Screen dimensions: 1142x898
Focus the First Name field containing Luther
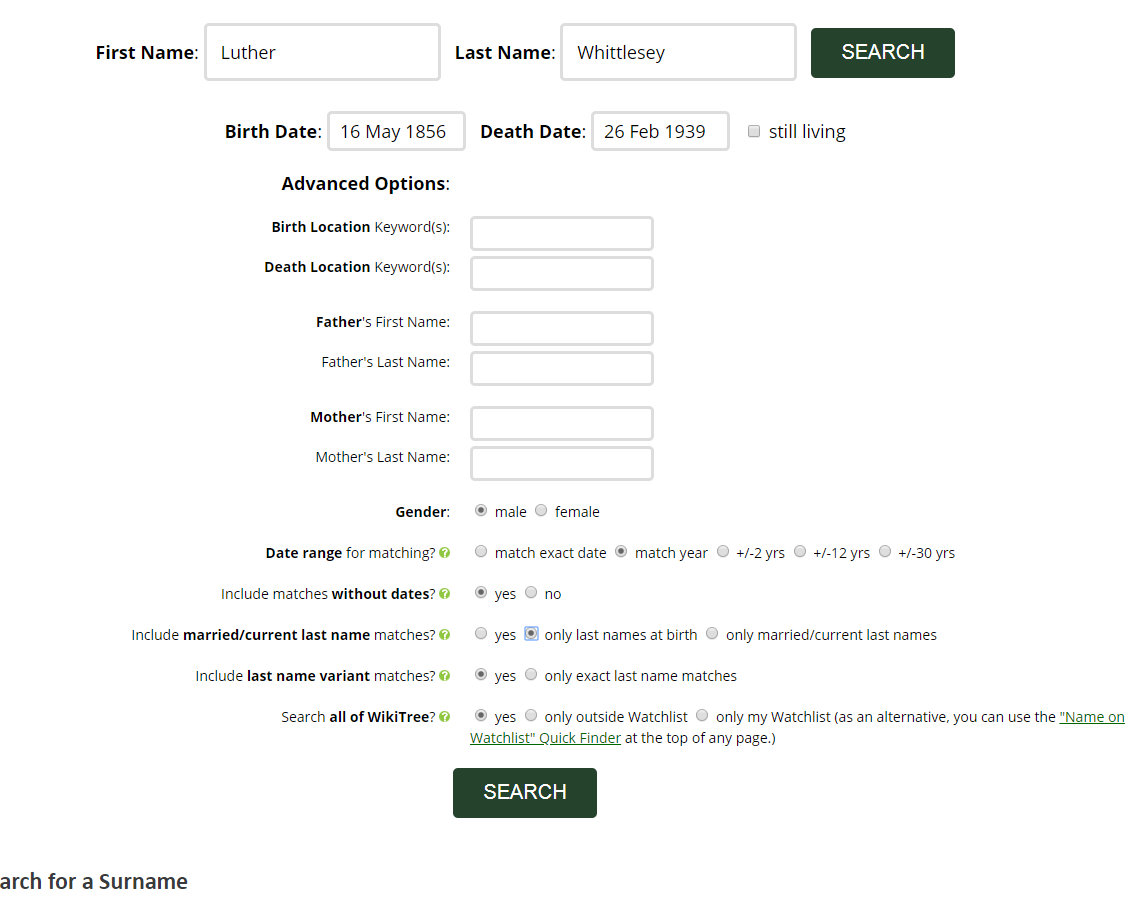(x=323, y=52)
